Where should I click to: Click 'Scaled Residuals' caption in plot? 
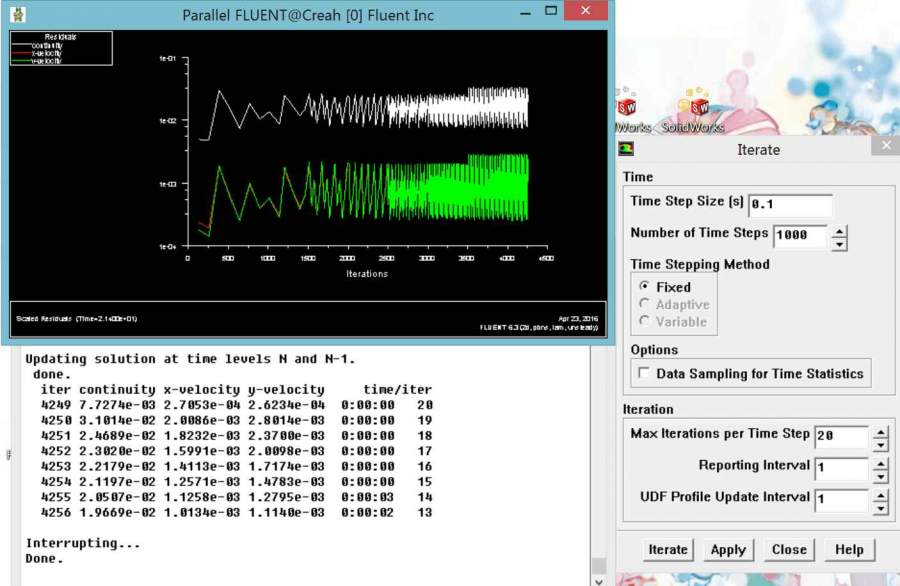76,319
